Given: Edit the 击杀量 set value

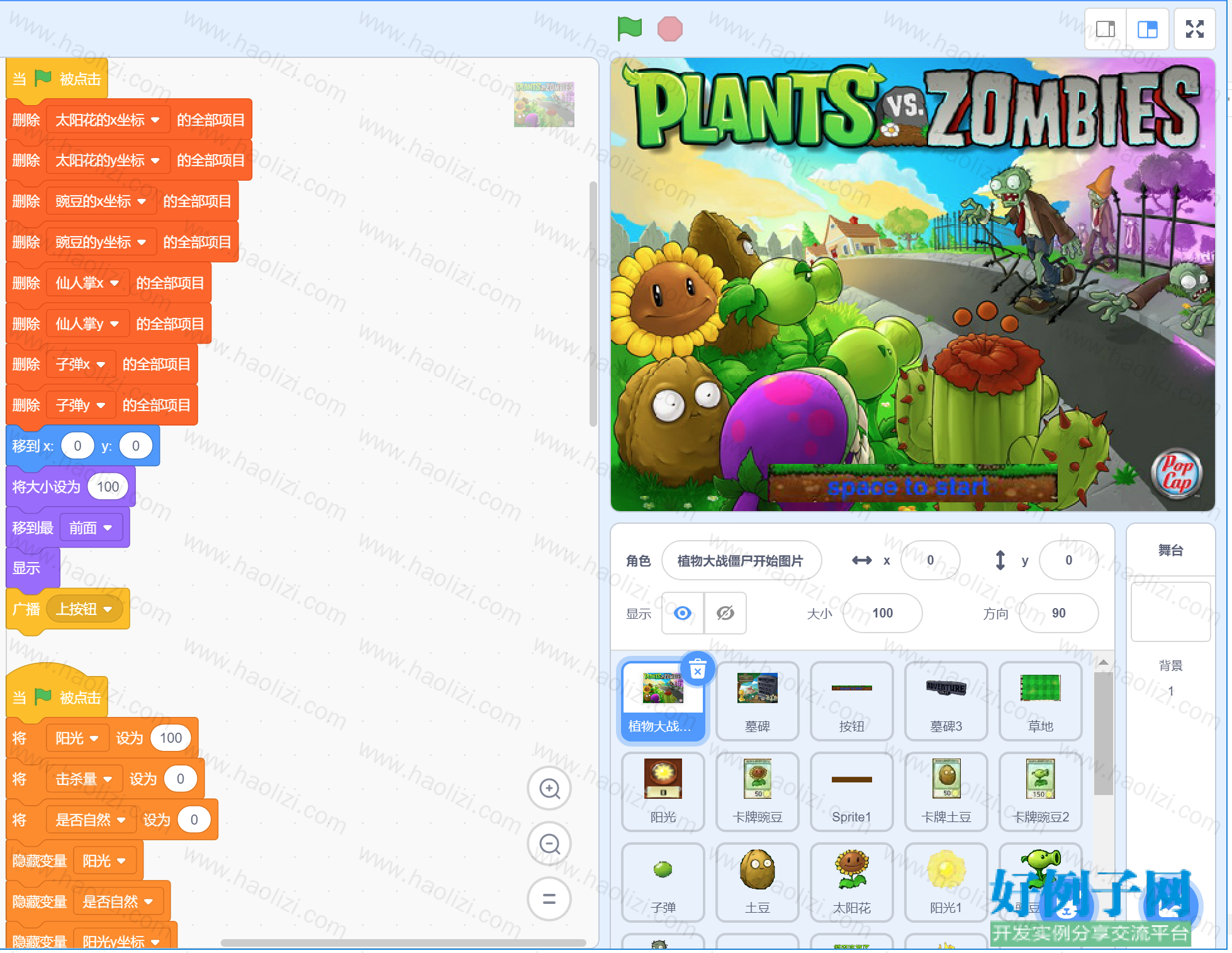Looking at the screenshot, I should pos(181,779).
